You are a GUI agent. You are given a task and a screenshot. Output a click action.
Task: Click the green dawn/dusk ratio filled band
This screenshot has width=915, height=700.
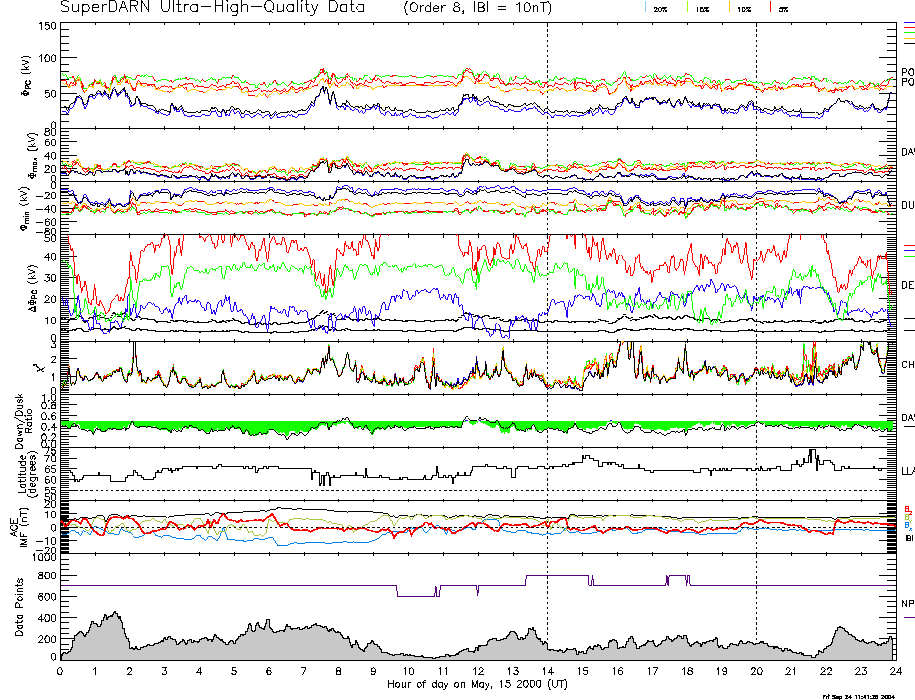pyautogui.click(x=250, y=429)
